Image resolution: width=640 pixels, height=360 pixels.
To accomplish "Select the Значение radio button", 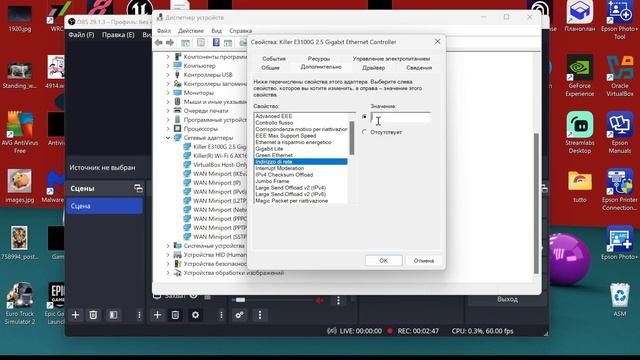I will (364, 117).
